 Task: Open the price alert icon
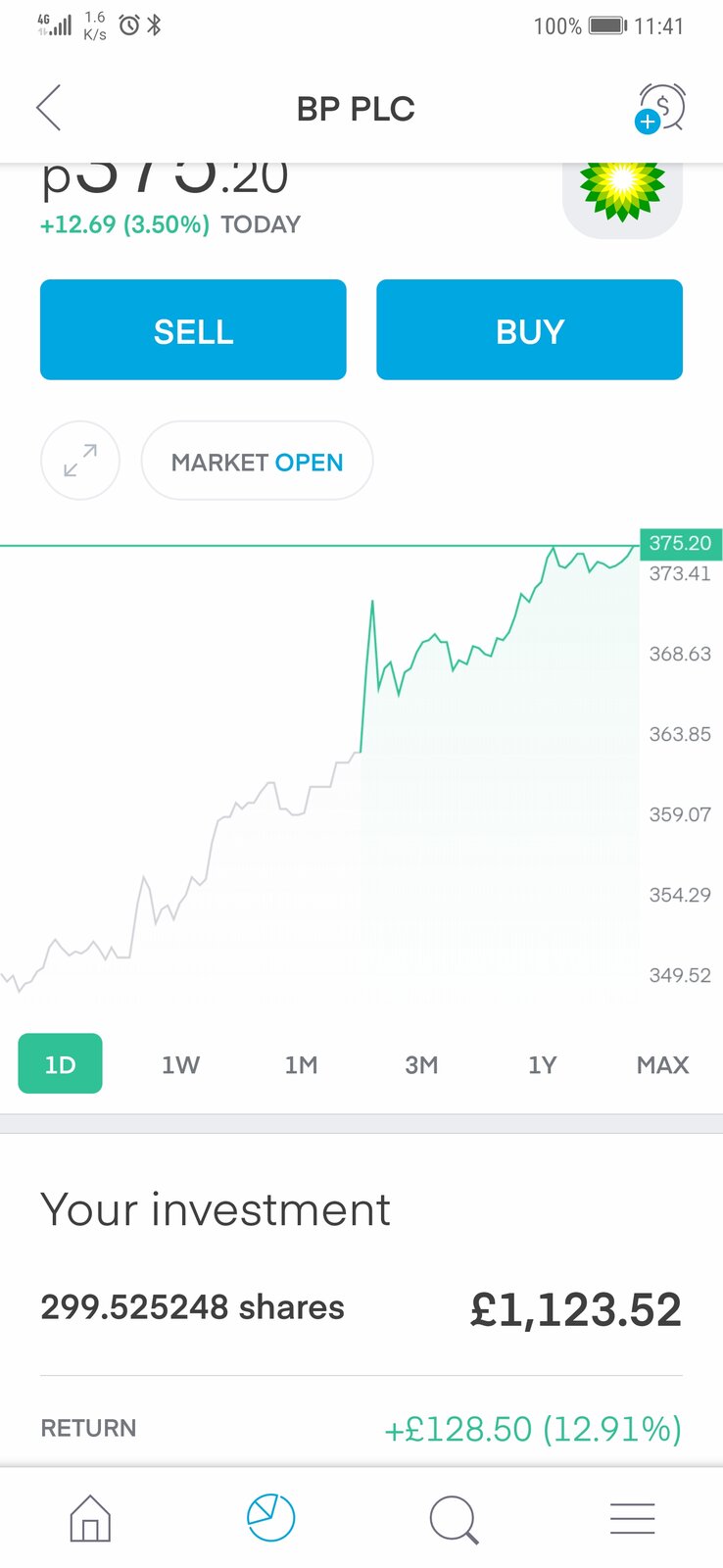click(x=660, y=108)
